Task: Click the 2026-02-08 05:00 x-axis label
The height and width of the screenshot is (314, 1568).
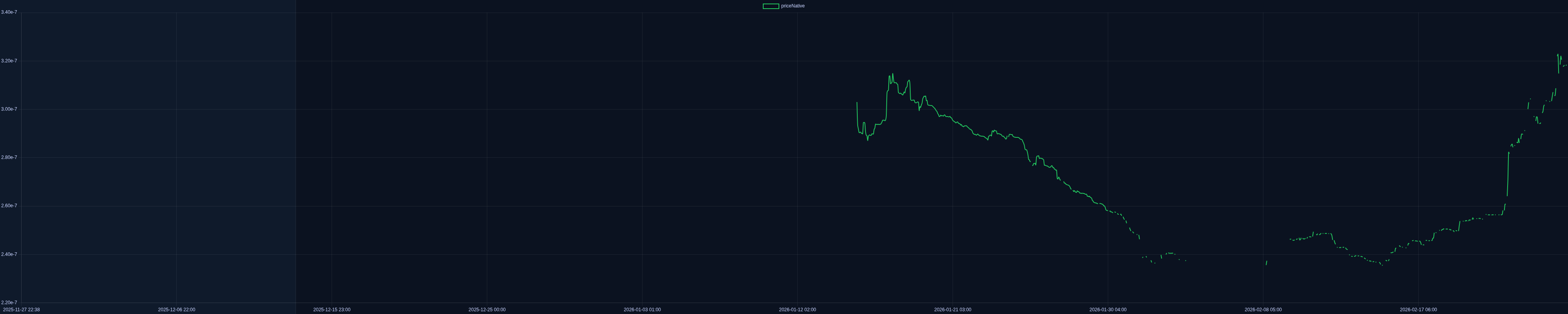Action: (1263, 310)
